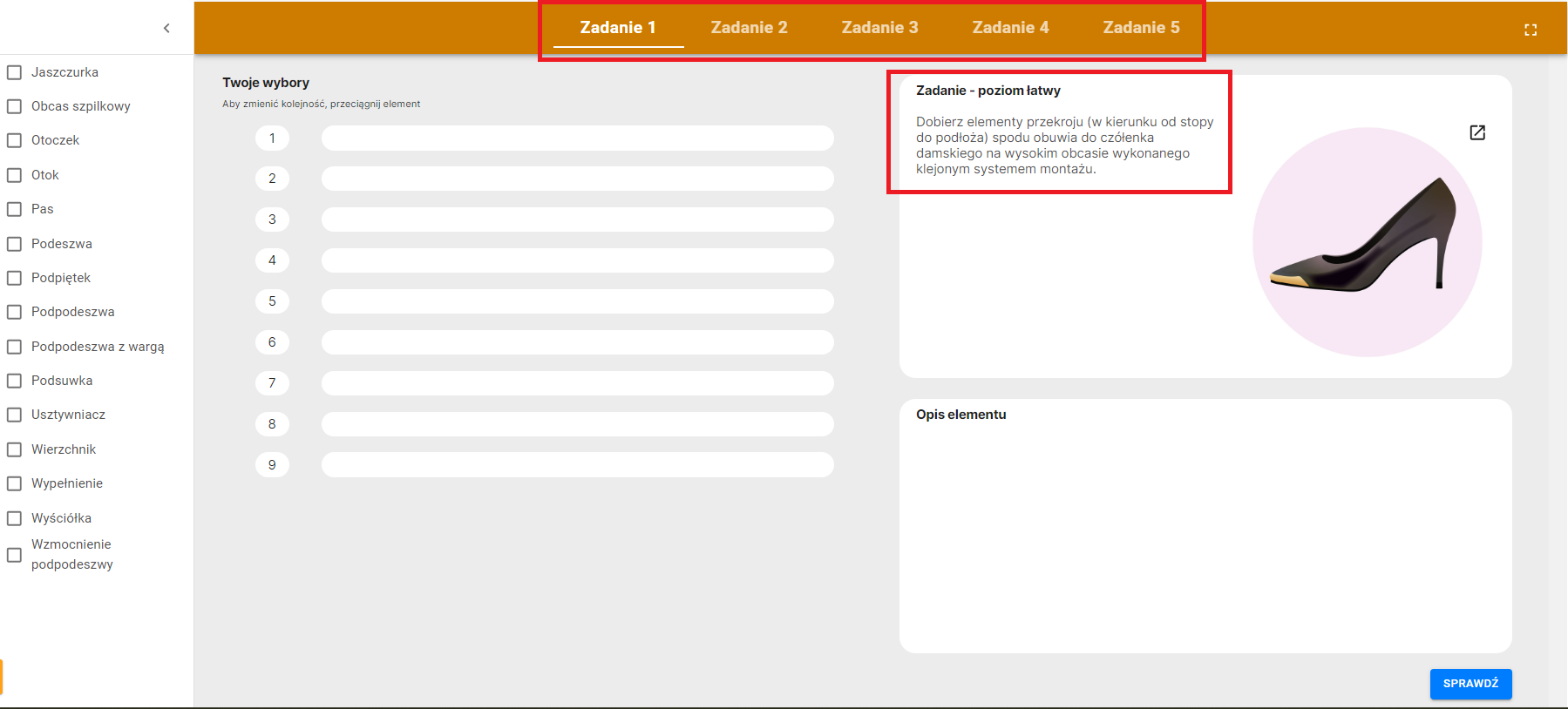
Task: Click the fifth empty choice slot
Action: pos(577,301)
